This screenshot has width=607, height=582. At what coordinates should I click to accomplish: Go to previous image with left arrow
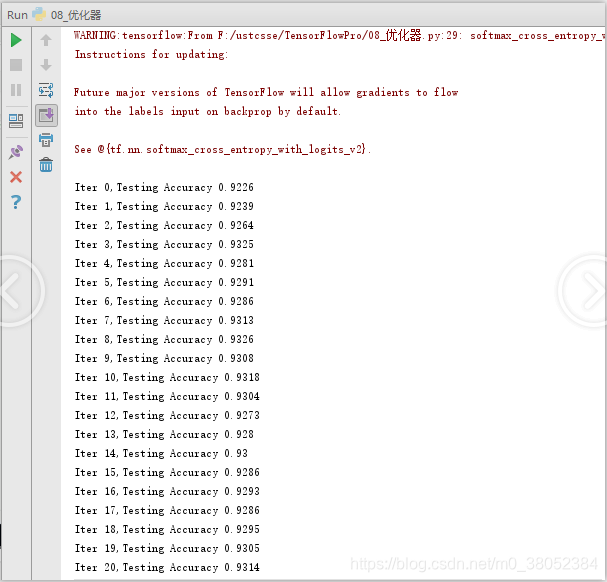[17, 291]
